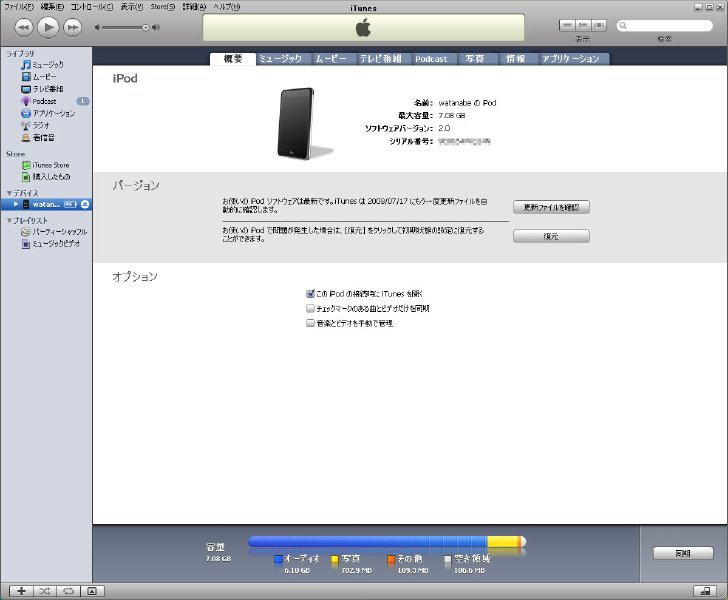Switch to the ミュージック tab
This screenshot has width=728, height=600.
pyautogui.click(x=280, y=59)
